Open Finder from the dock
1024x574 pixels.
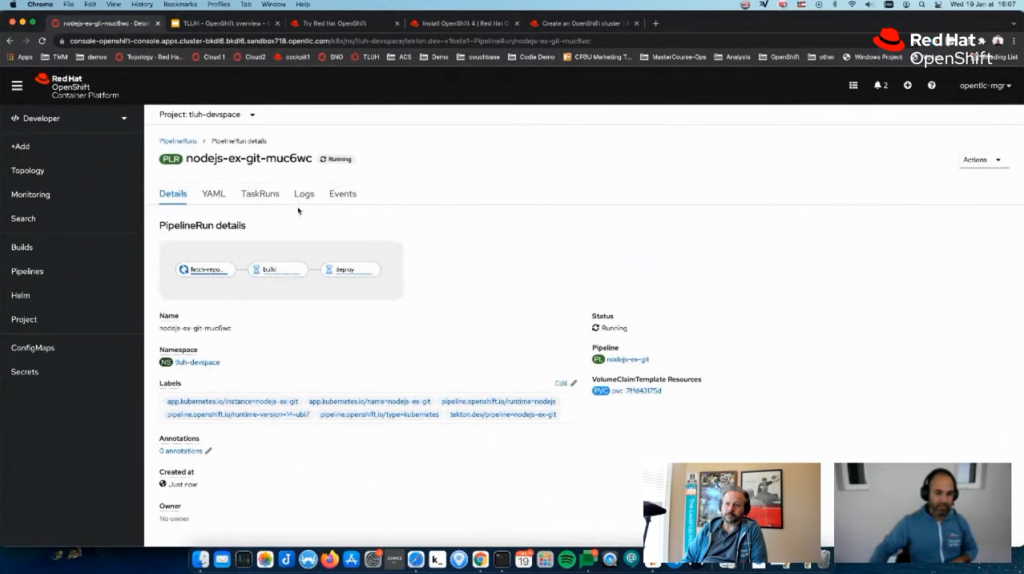click(x=200, y=559)
